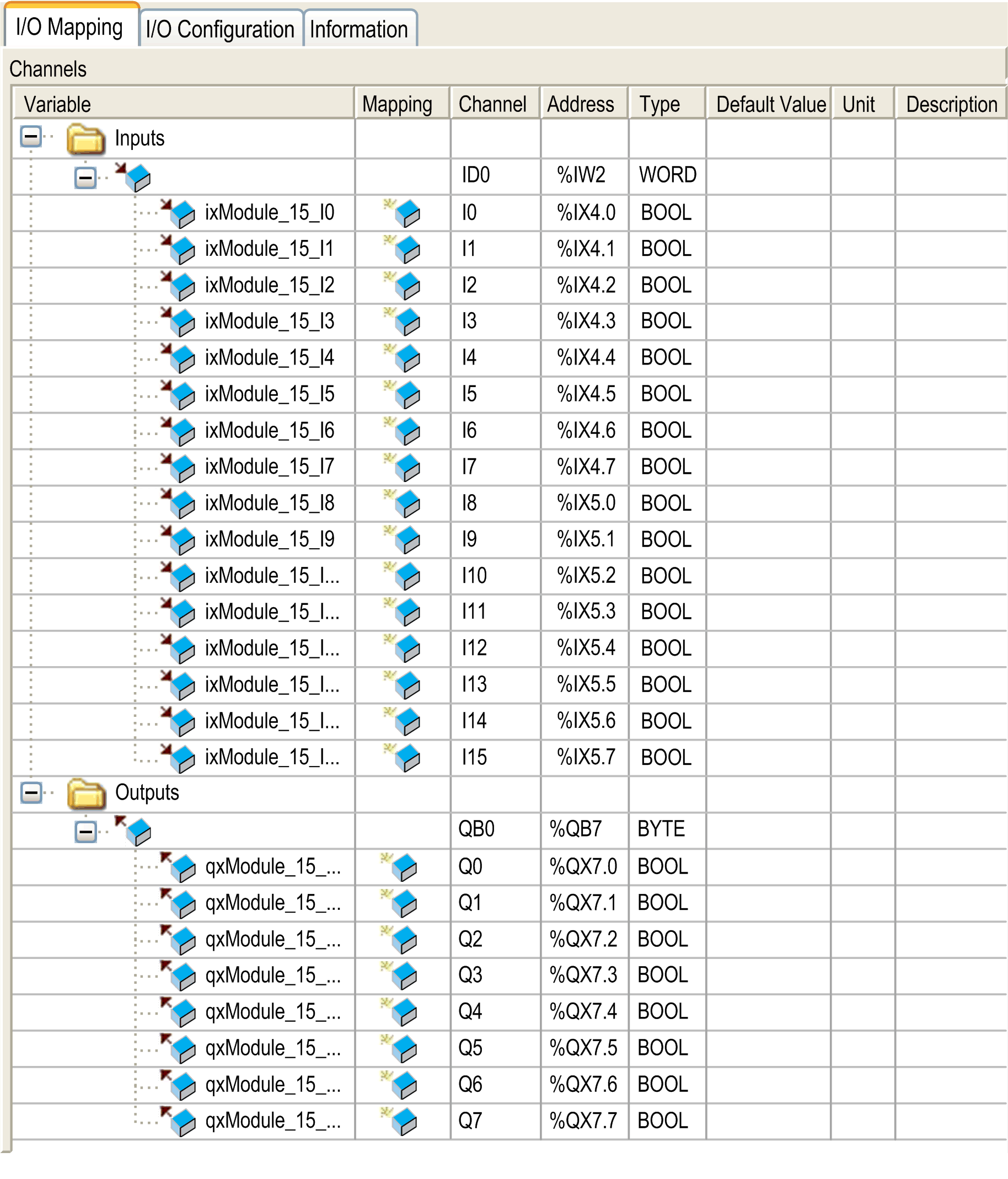This screenshot has width=1008, height=1179.
Task: Click the ixModule_15_I3 variable icon
Action: click(178, 321)
